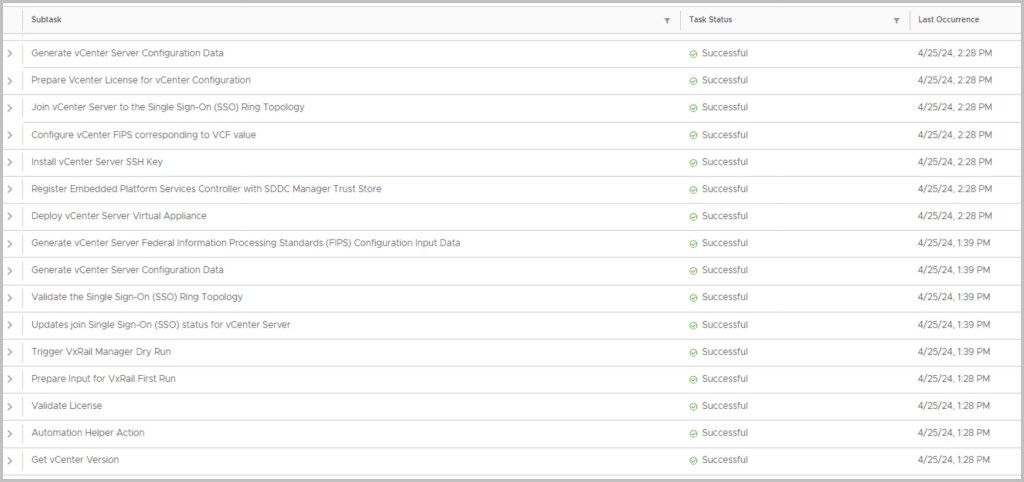
Task: Click success icon for Get vCenter Version row
Action: pyautogui.click(x=693, y=460)
